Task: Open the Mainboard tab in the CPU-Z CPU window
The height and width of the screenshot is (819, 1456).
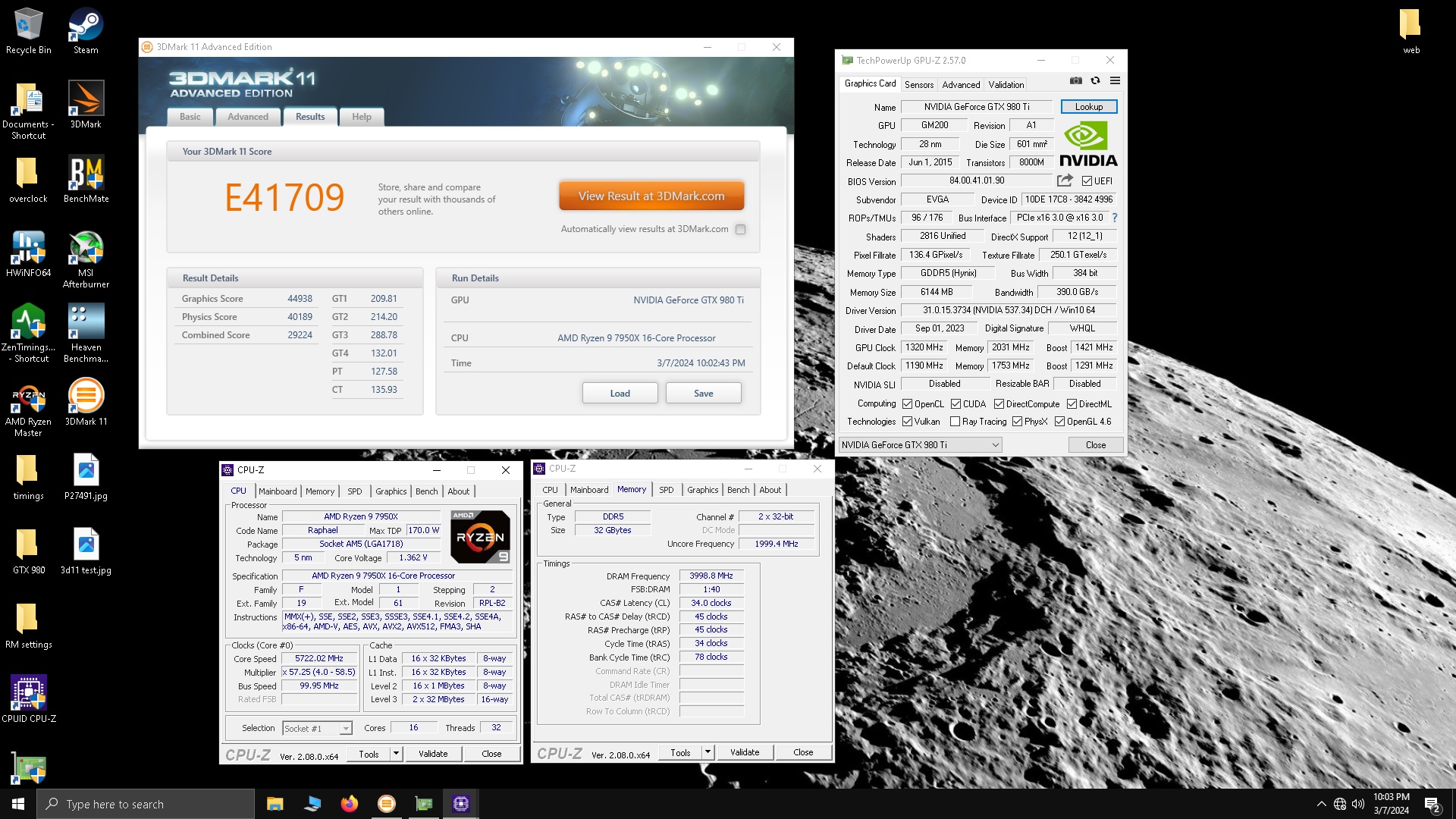Action: 278,491
